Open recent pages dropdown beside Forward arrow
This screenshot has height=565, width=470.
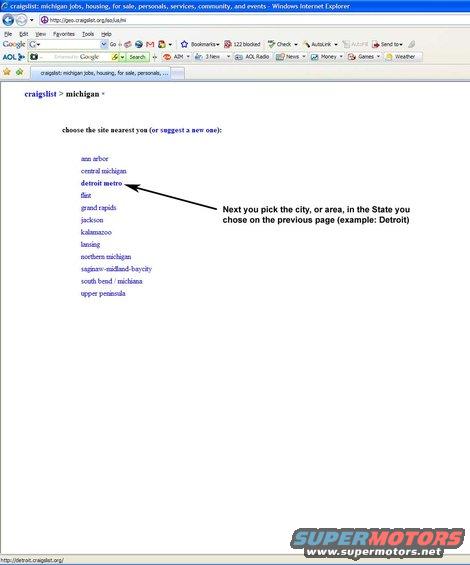(x=32, y=20)
